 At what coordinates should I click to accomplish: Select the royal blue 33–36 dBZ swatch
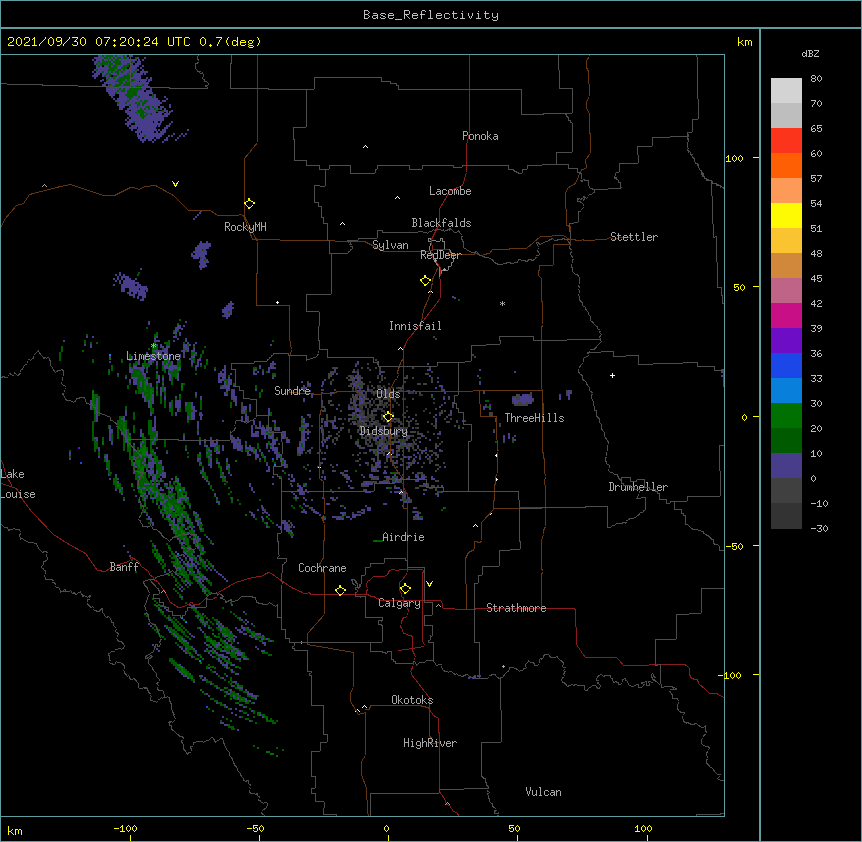[786, 365]
